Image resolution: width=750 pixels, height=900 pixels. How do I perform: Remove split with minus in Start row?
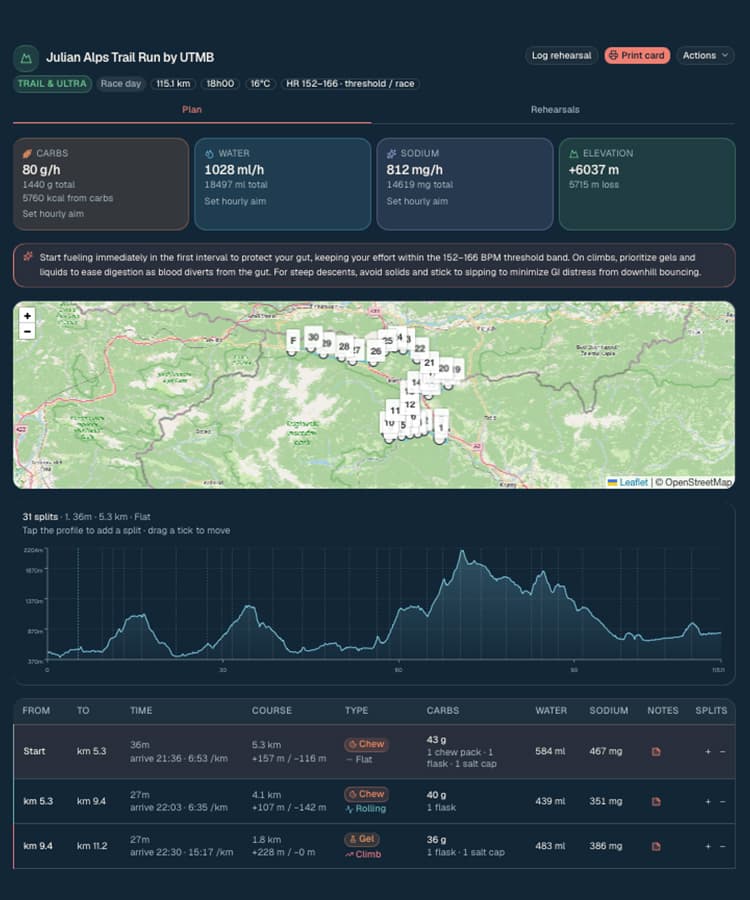[722, 751]
